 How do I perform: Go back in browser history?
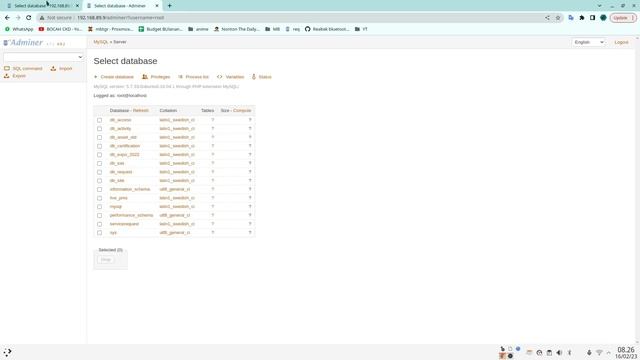click(7, 18)
